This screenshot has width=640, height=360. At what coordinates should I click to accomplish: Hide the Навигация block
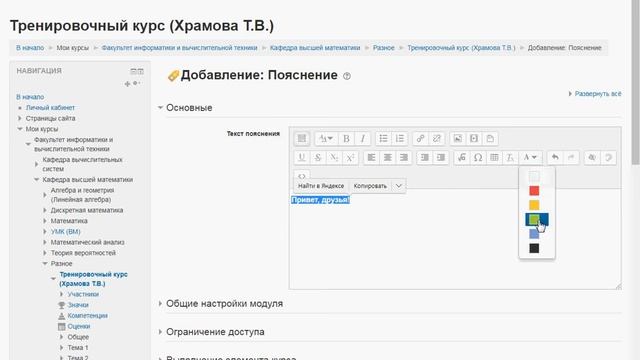133,71
